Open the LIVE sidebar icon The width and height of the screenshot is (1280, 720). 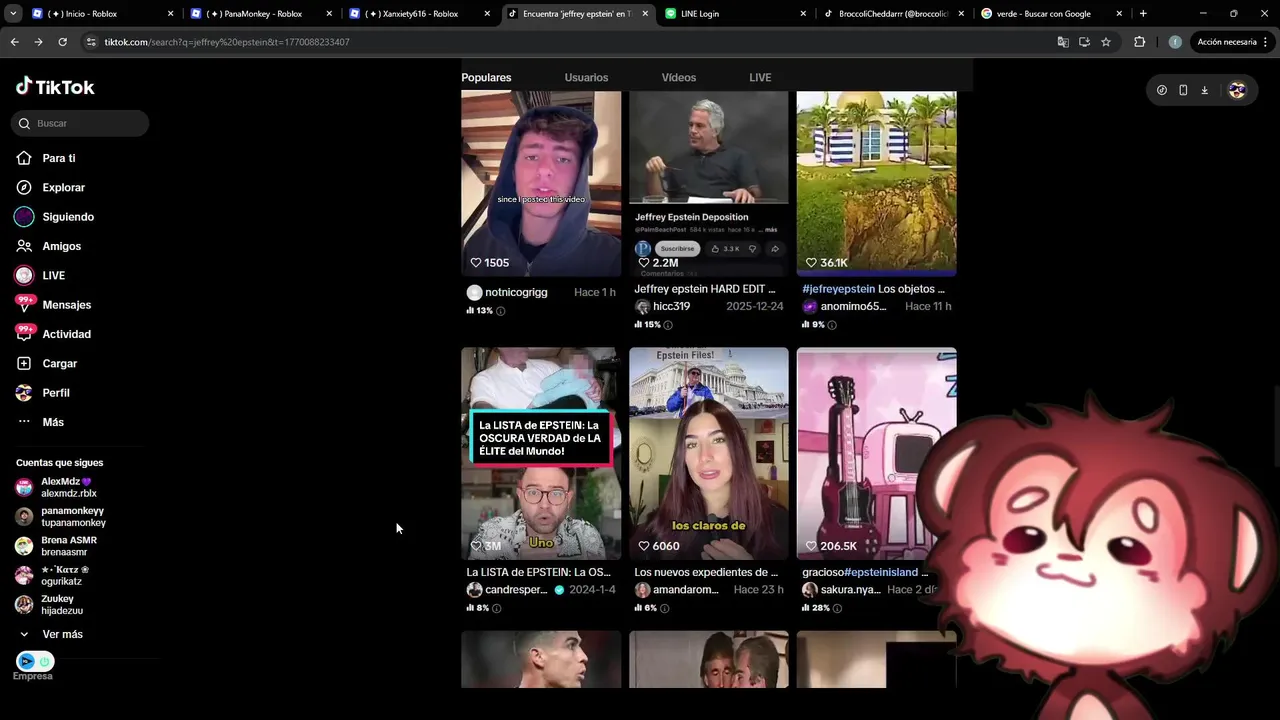24,275
